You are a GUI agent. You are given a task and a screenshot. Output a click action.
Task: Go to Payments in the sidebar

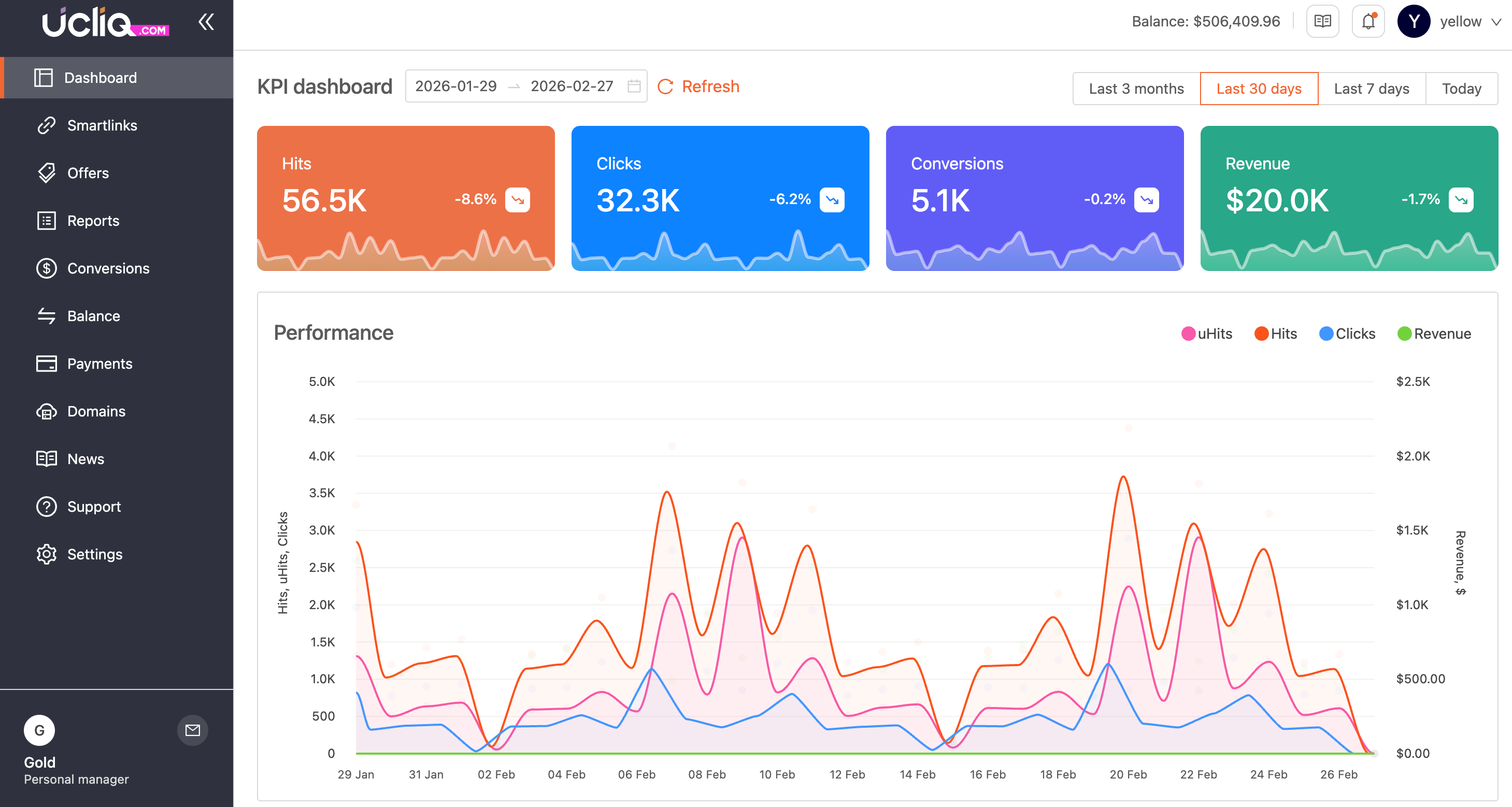(x=99, y=364)
